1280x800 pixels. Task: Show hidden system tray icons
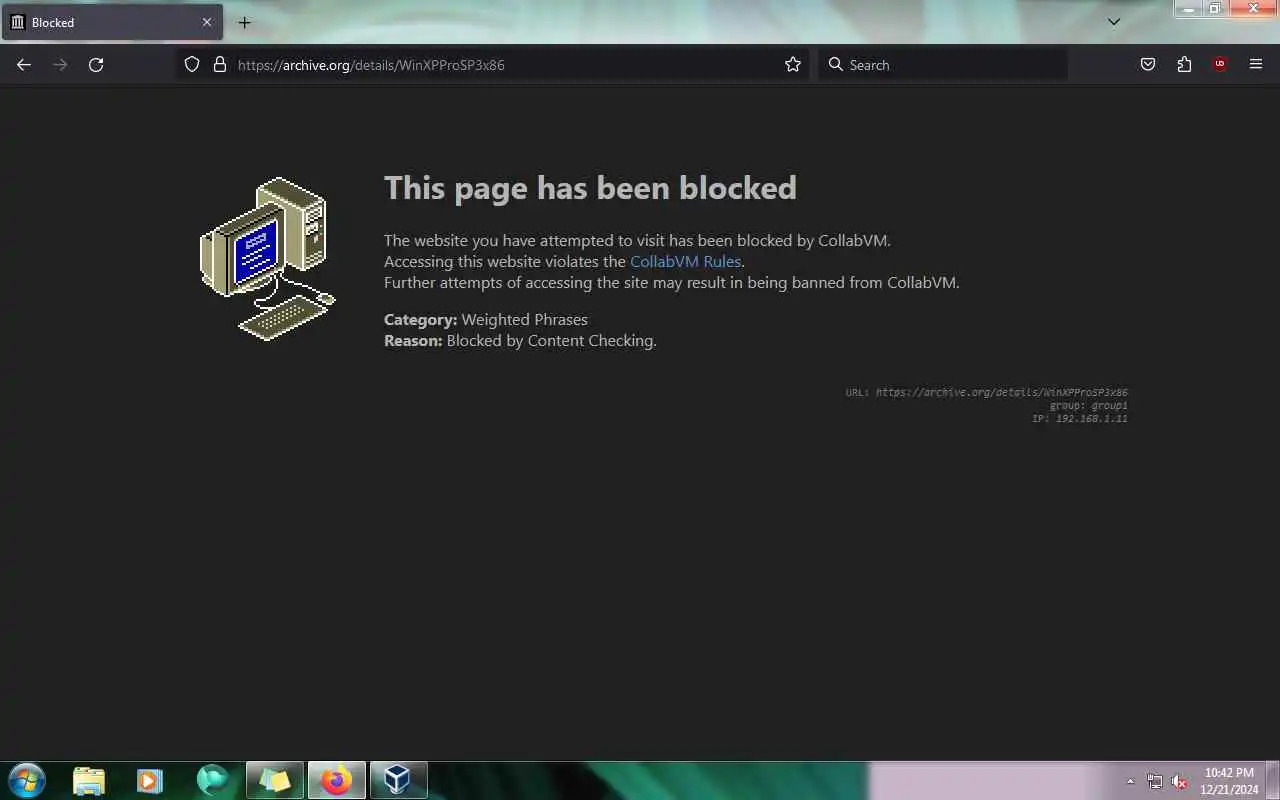click(1131, 781)
